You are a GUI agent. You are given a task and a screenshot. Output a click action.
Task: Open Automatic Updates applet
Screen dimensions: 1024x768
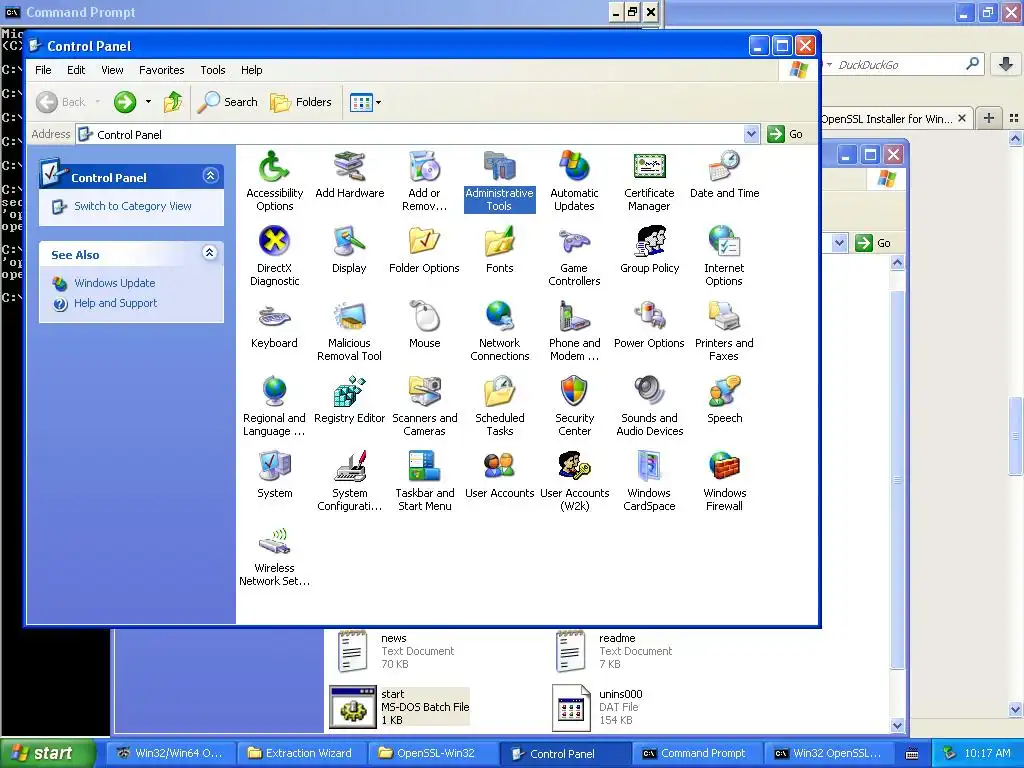(x=574, y=182)
